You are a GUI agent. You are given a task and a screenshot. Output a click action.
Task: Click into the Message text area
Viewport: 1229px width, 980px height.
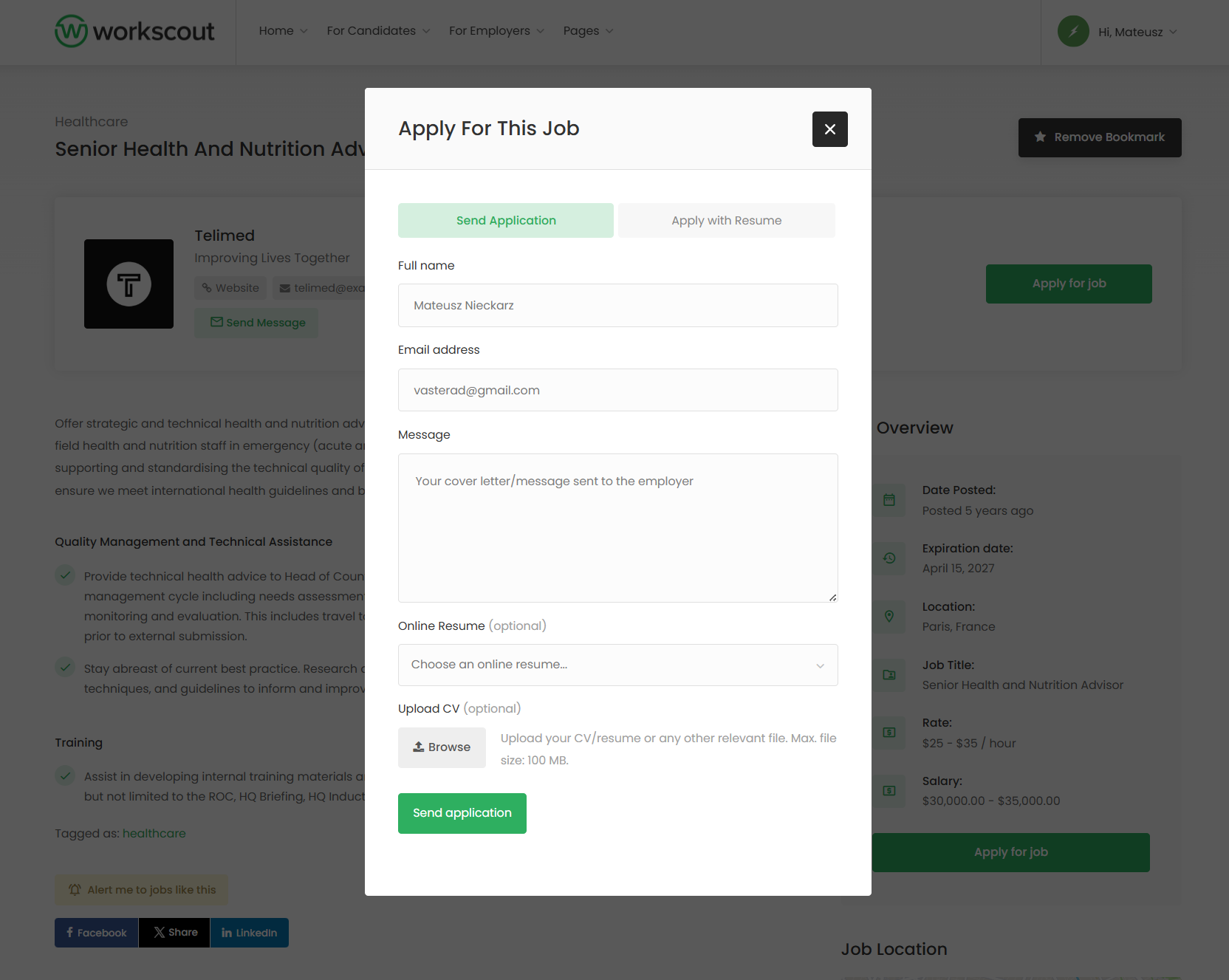pos(617,528)
